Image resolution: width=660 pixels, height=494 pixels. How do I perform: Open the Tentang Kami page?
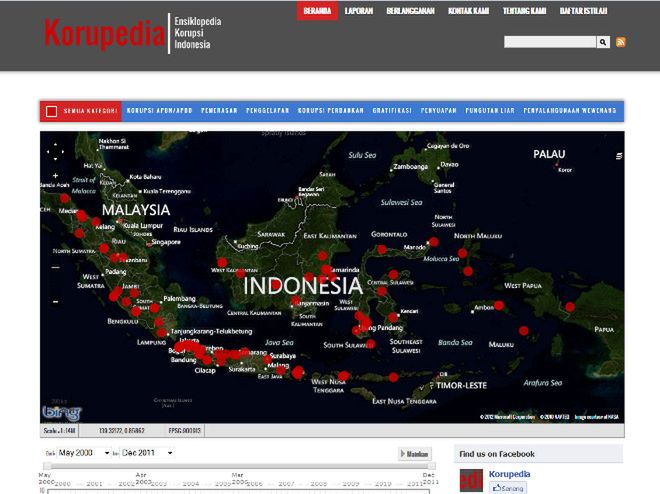coord(524,11)
